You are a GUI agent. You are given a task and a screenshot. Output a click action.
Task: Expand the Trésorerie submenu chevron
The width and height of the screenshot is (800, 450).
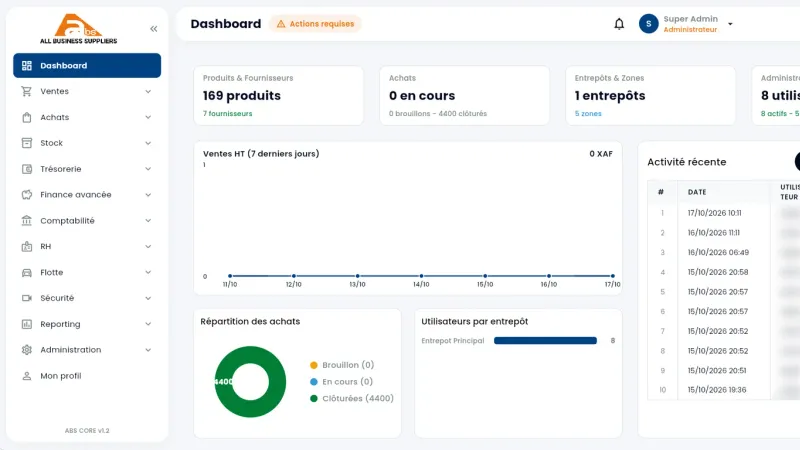click(x=148, y=169)
